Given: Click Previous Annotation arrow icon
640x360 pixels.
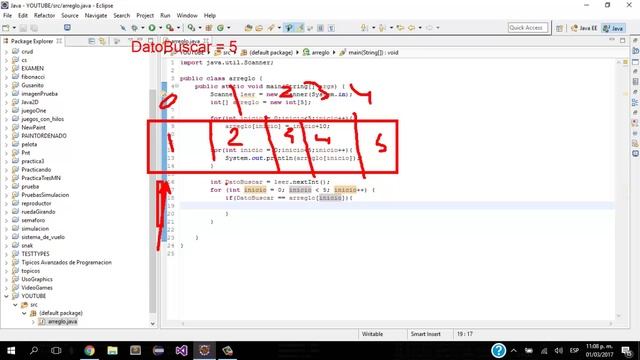Looking at the screenshot, I should pyautogui.click(x=382, y=28).
